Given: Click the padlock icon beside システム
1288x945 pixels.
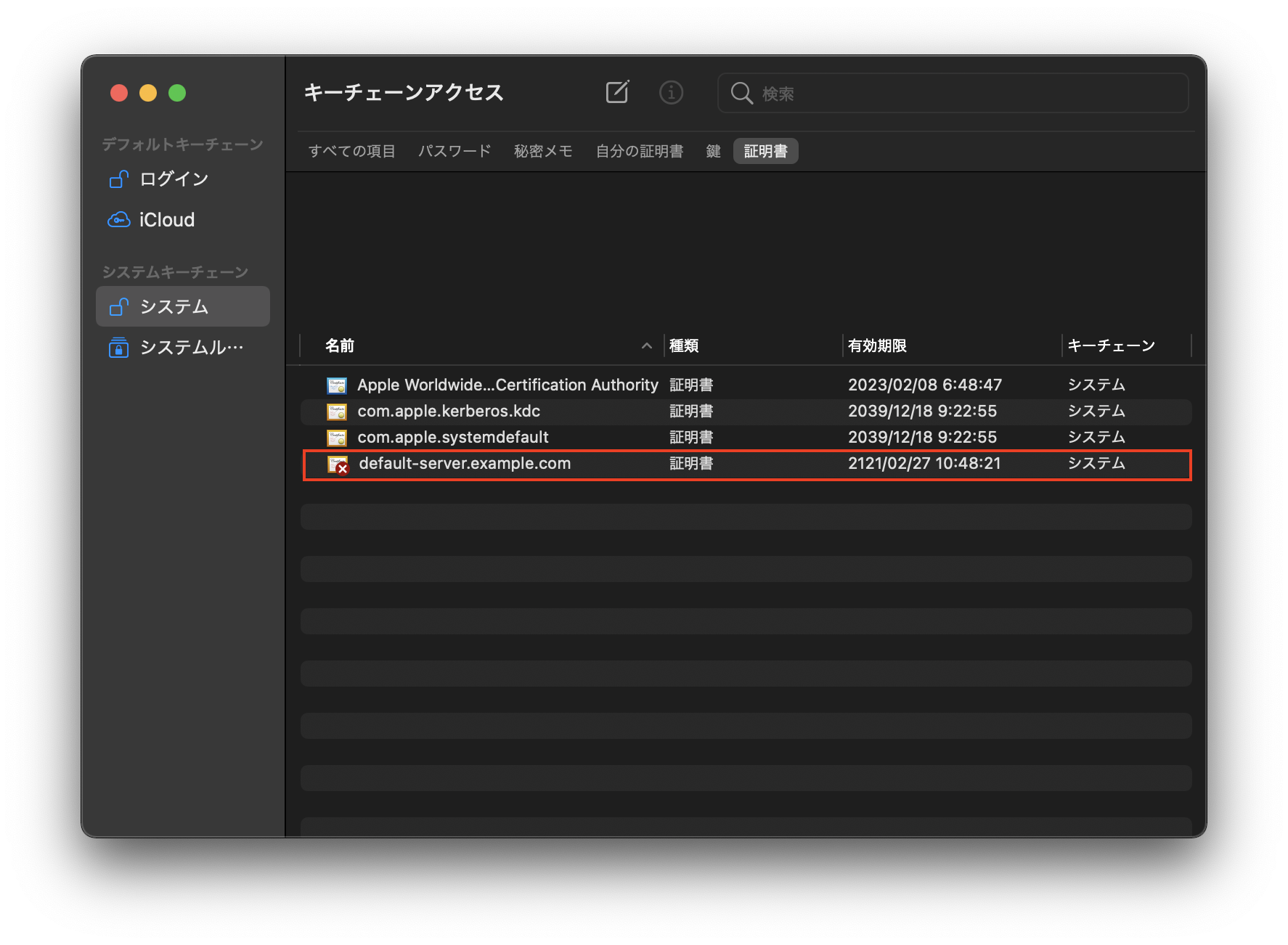Looking at the screenshot, I should click(118, 306).
